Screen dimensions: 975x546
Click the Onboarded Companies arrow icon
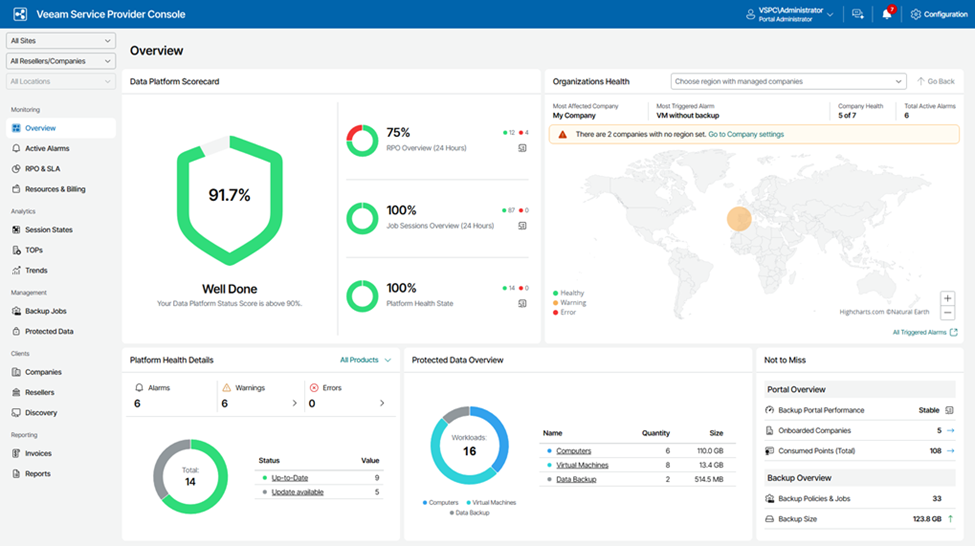point(950,430)
